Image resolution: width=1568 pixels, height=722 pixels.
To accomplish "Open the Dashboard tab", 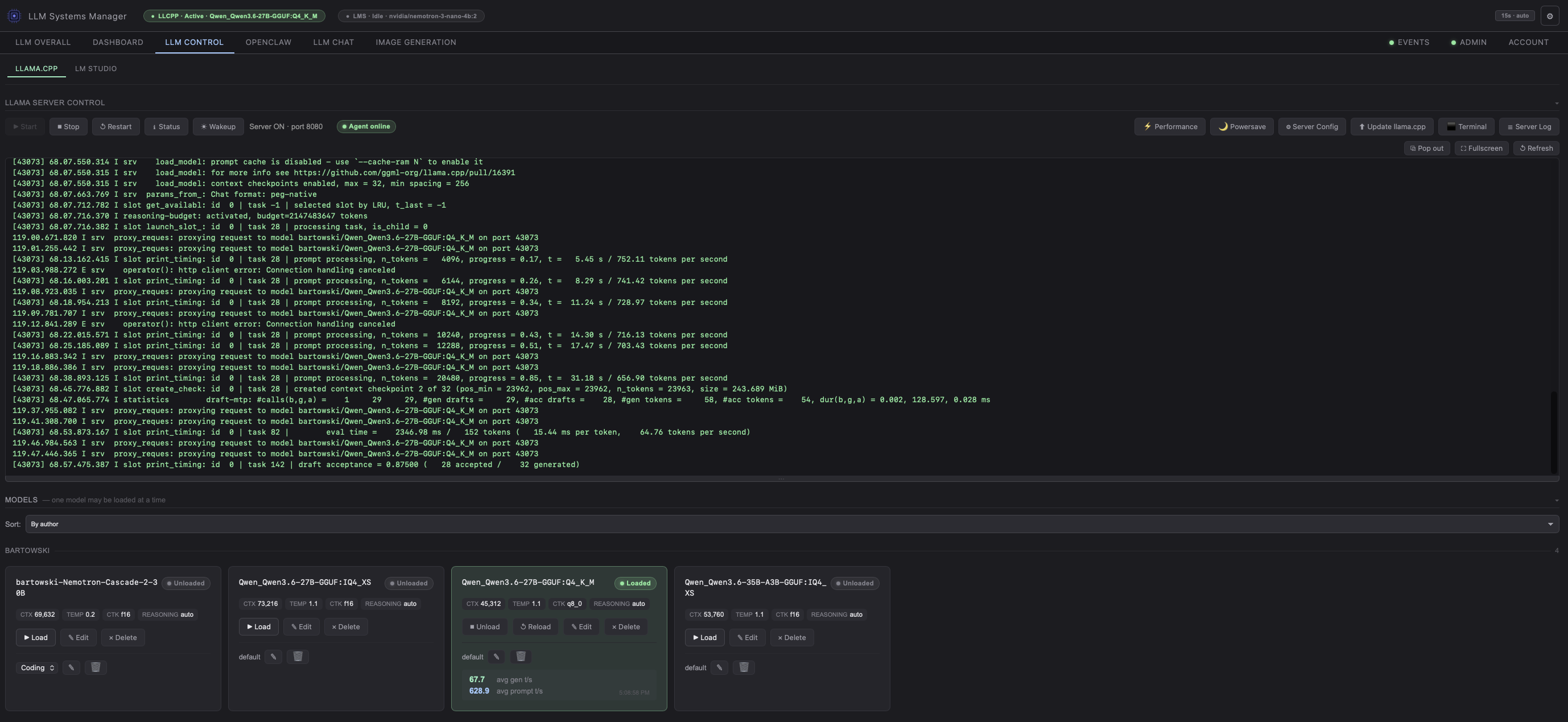I will click(118, 42).
